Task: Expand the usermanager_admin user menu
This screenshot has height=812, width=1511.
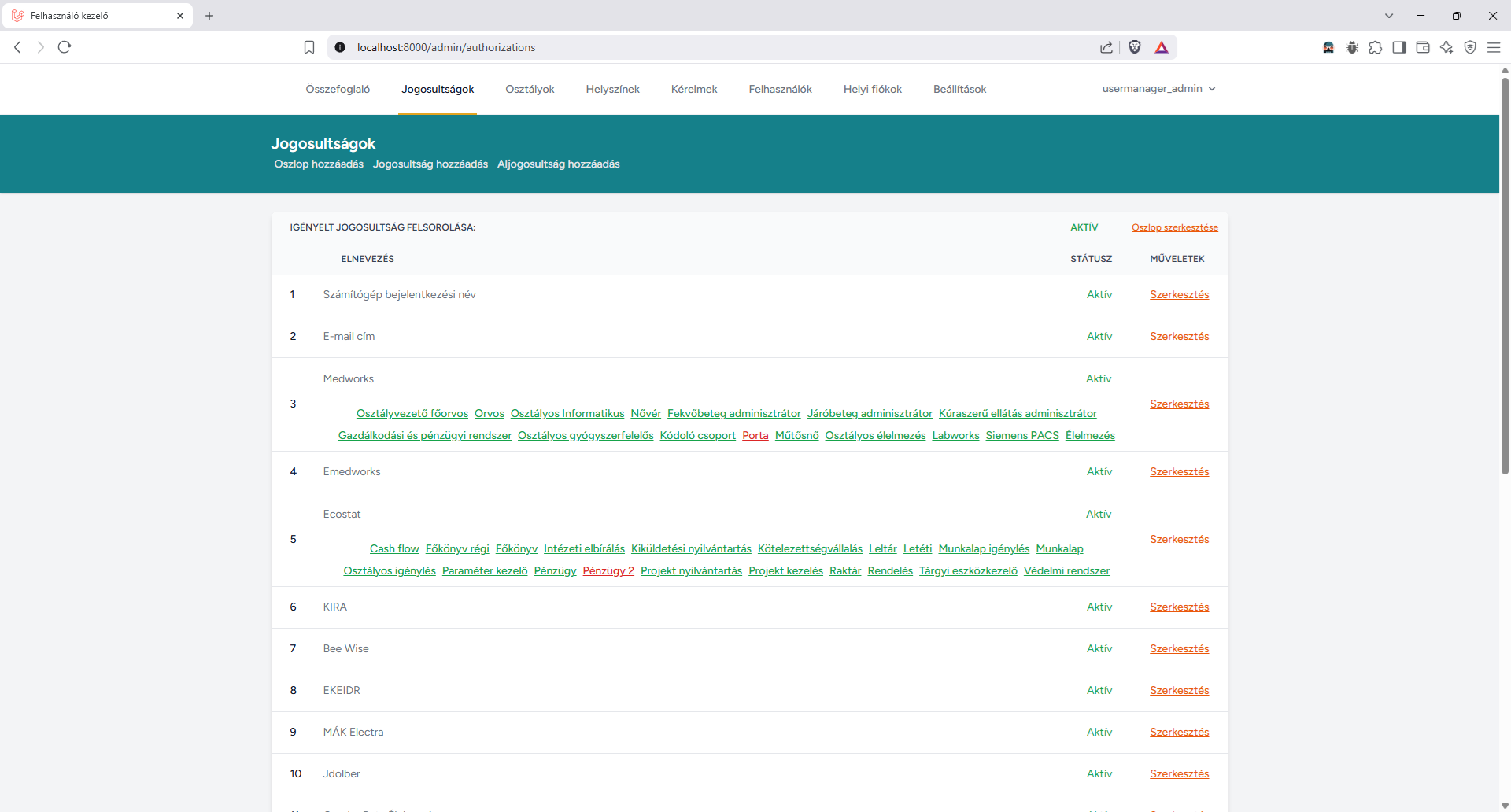Action: pyautogui.click(x=1158, y=89)
